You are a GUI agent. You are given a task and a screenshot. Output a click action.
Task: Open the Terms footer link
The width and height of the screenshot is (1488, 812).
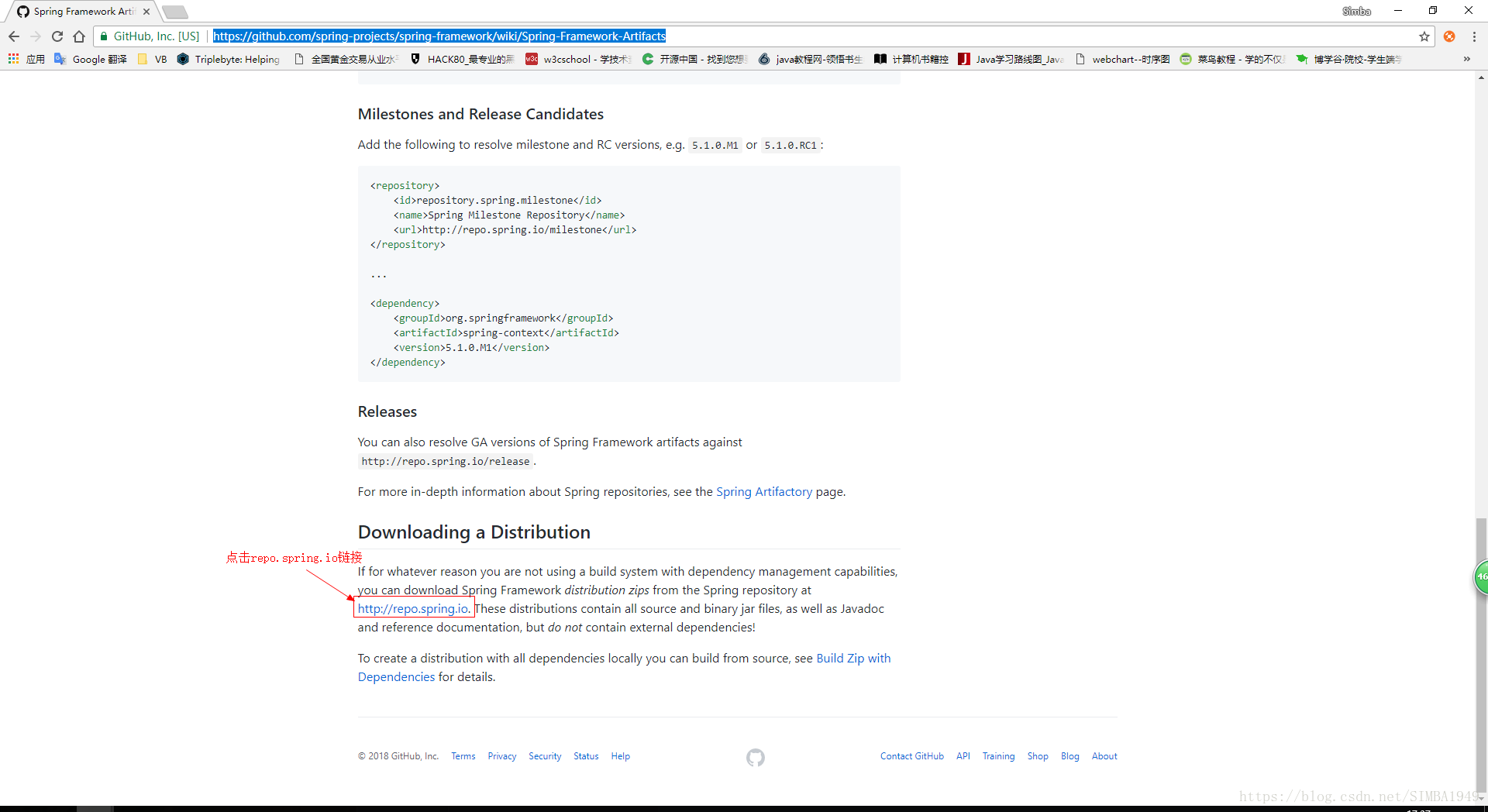point(463,756)
